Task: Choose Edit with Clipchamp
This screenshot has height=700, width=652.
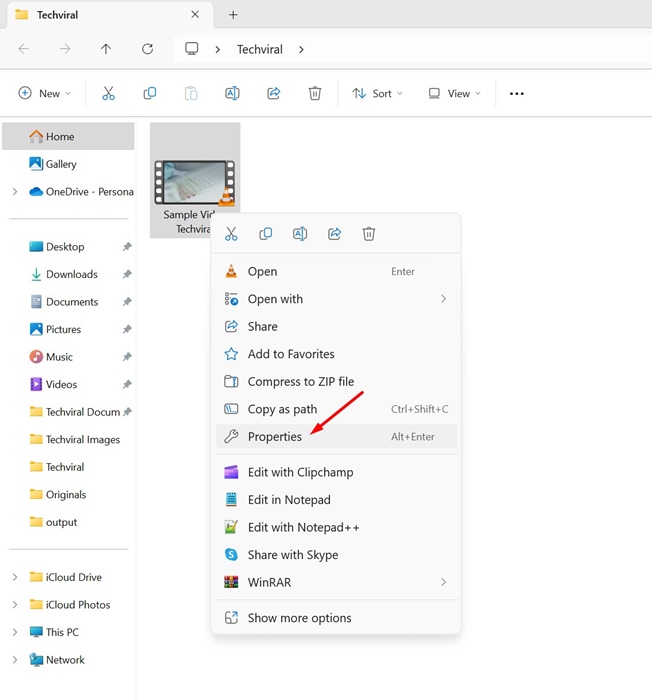Action: tap(300, 472)
